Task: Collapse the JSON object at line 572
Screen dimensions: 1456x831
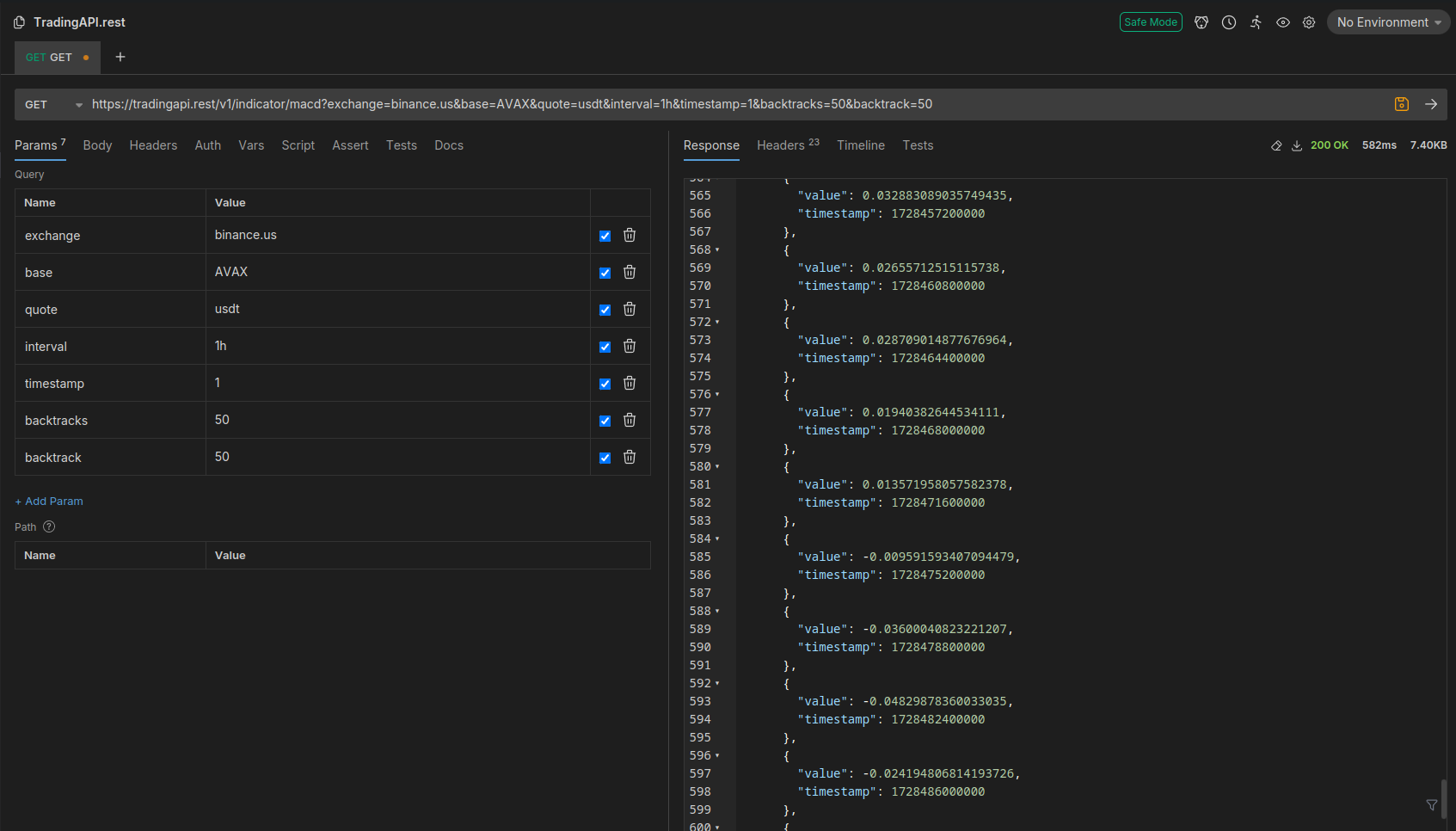Action: coord(717,323)
